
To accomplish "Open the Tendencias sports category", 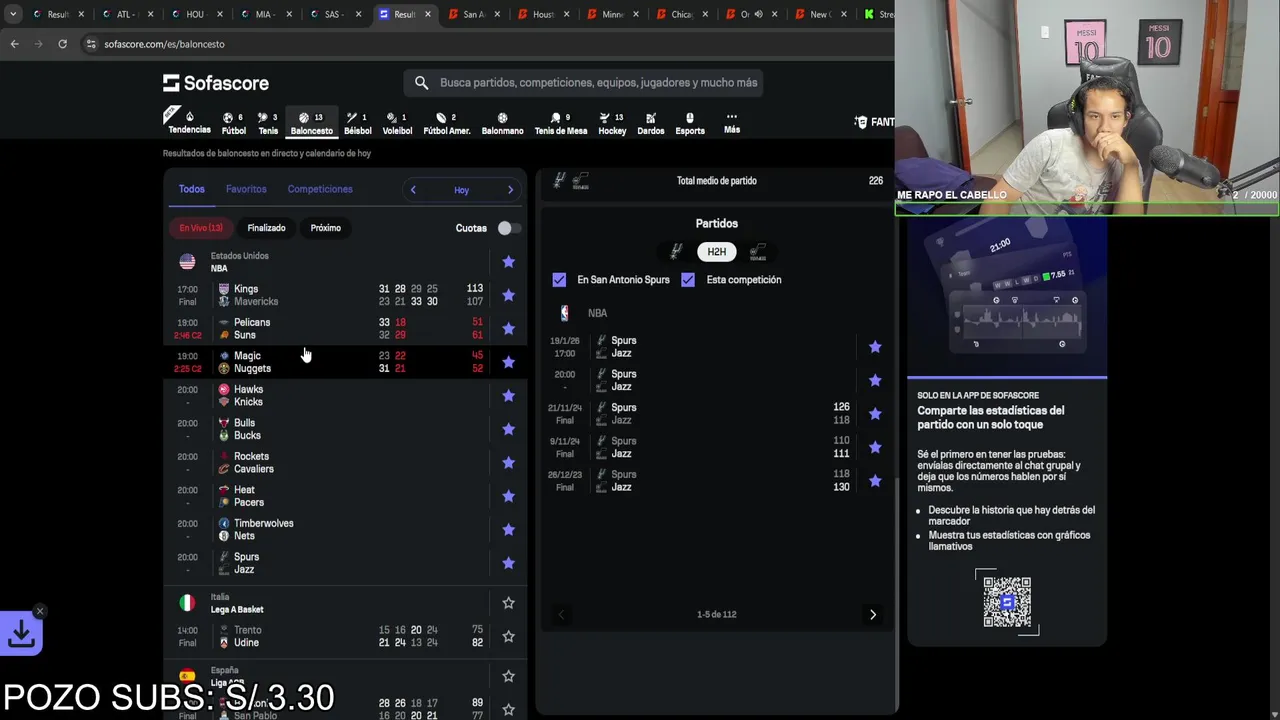I will (189, 122).
